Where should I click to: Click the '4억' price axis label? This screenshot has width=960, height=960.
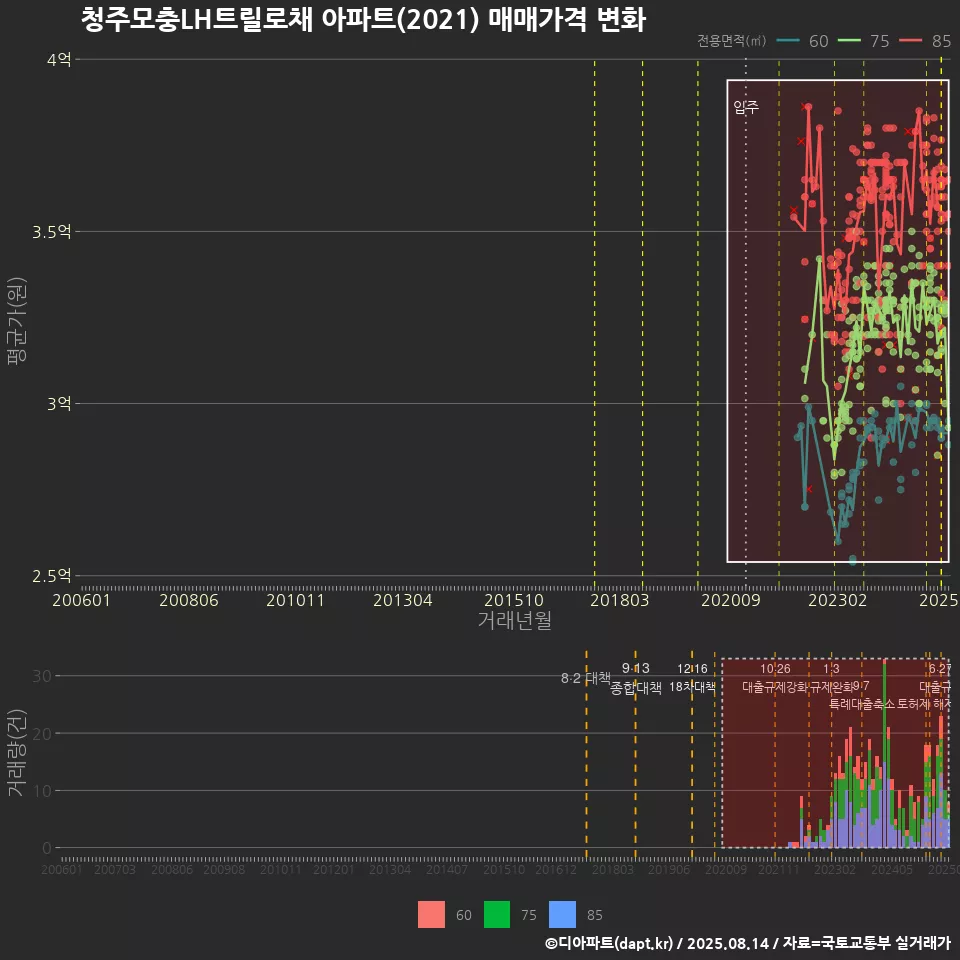pos(59,59)
